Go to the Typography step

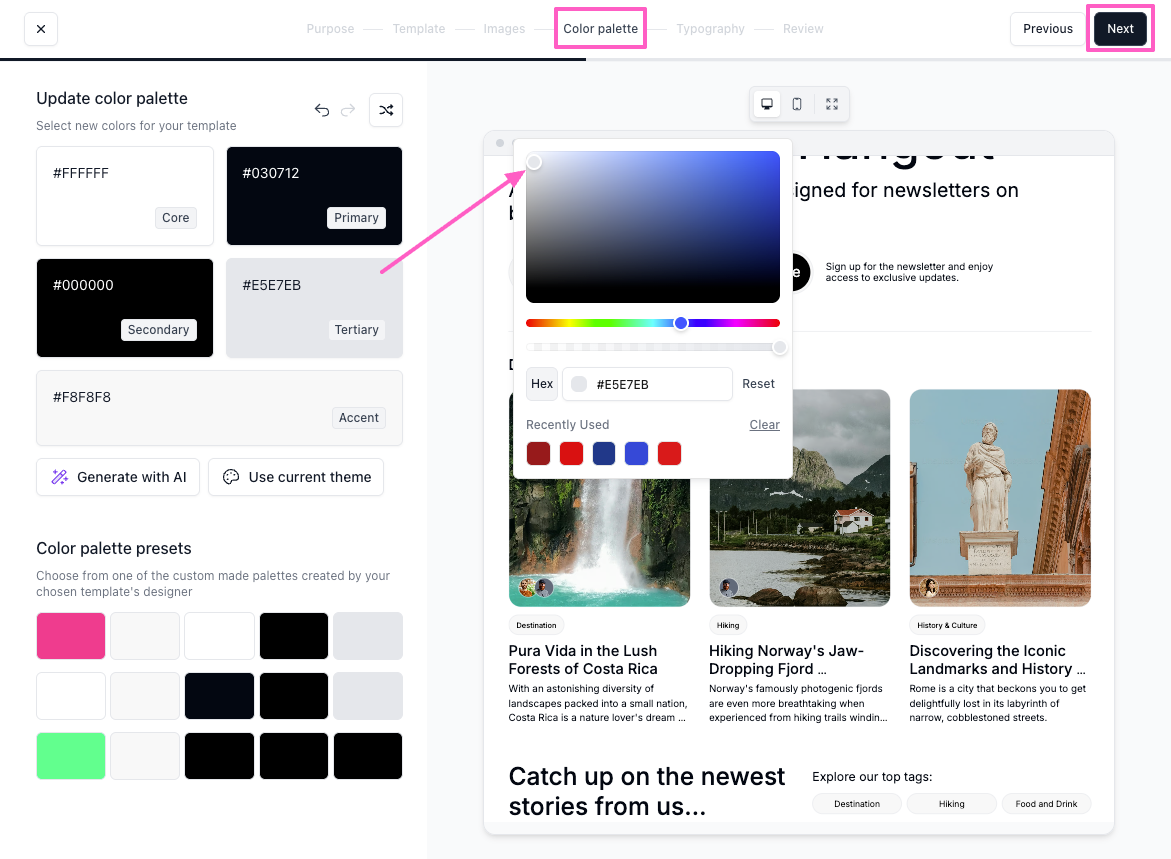(x=710, y=29)
